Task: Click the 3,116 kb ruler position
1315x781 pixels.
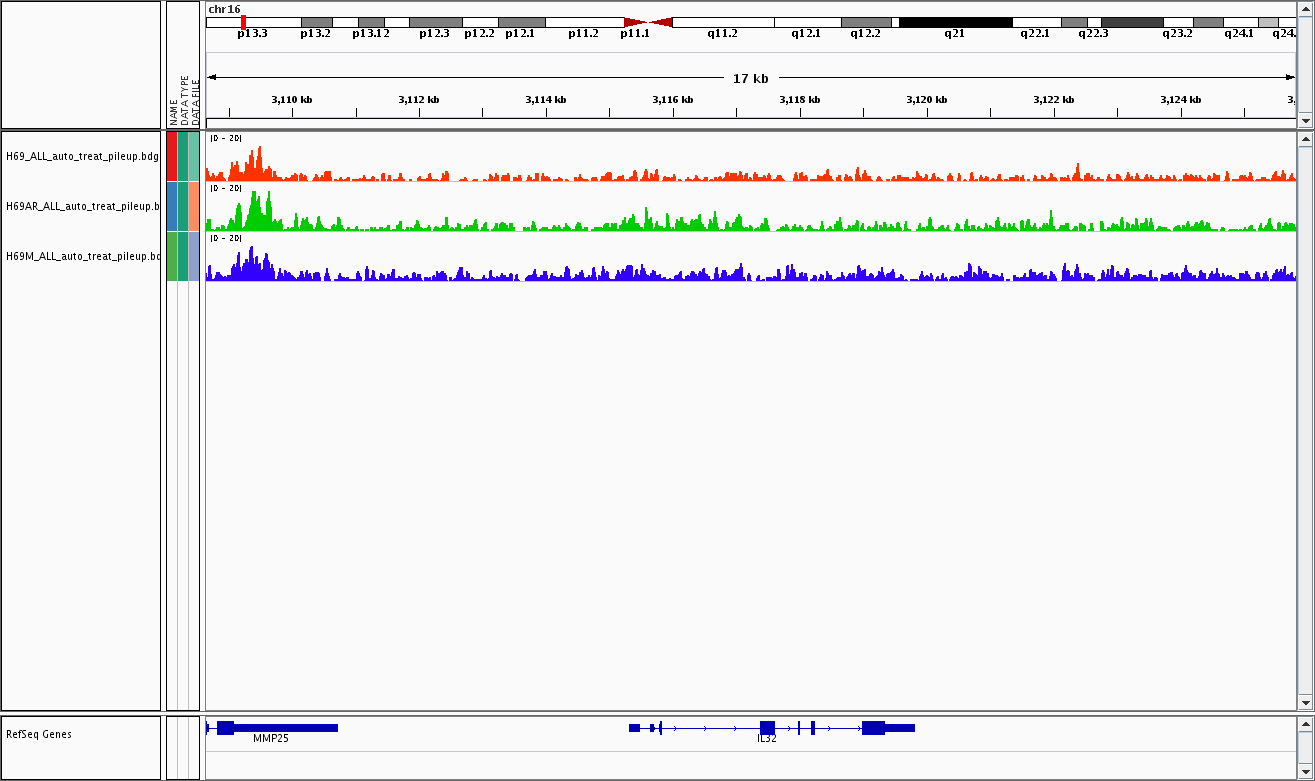Action: 672,100
